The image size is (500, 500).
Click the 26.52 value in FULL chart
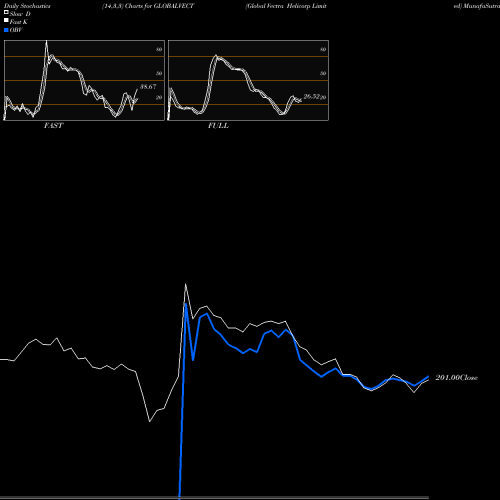click(312, 97)
